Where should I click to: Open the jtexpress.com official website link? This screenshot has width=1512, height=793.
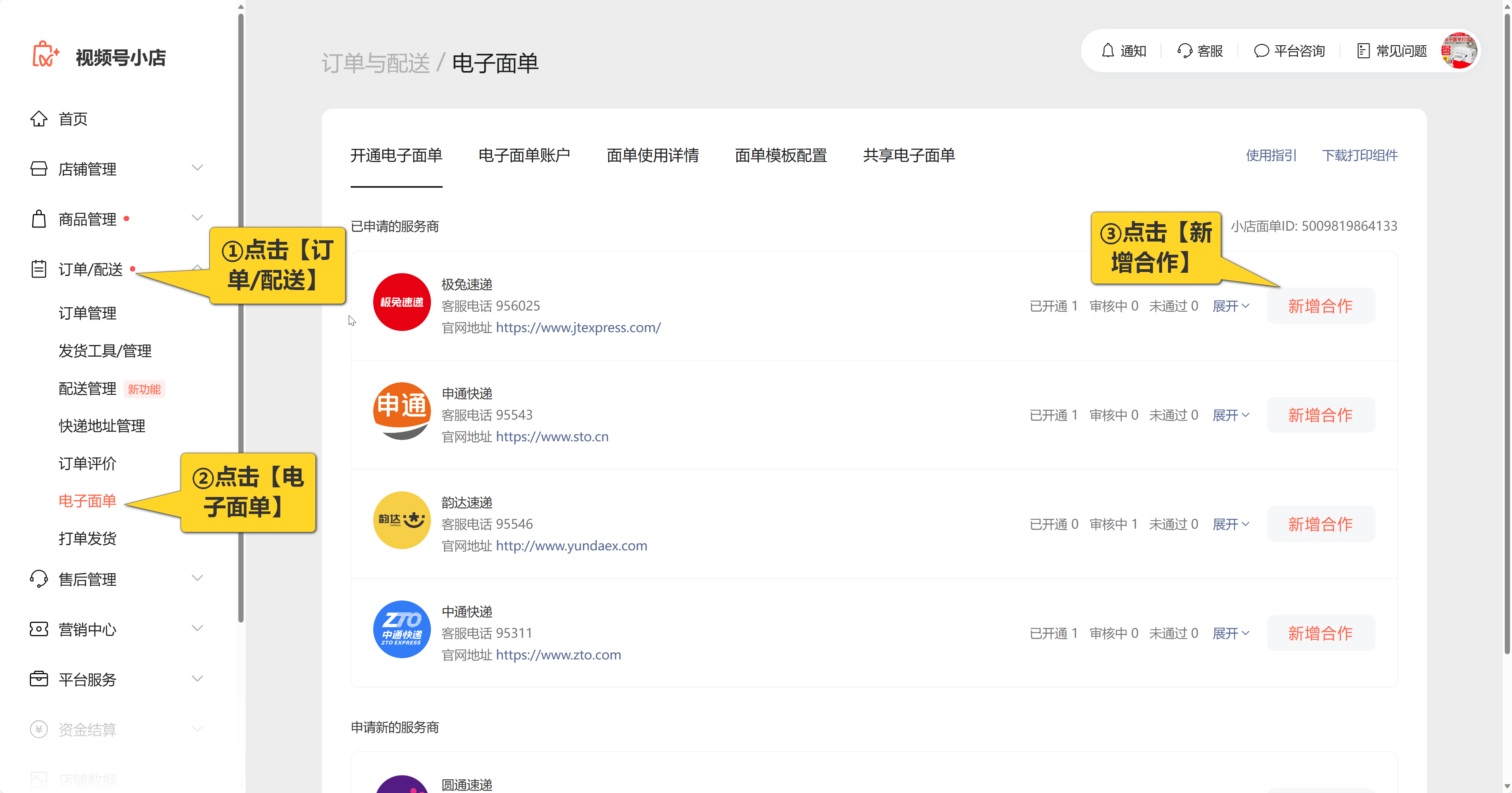(578, 328)
